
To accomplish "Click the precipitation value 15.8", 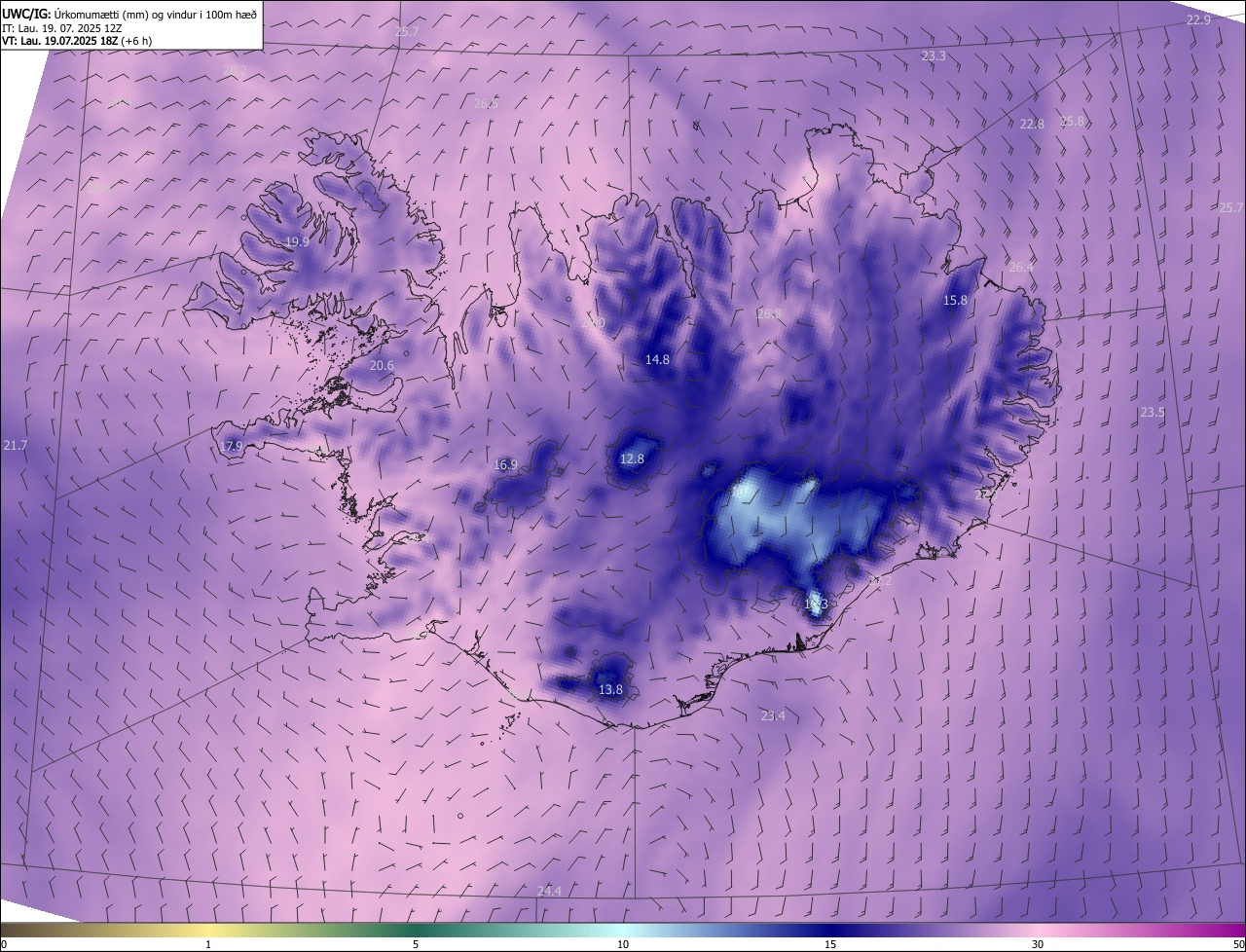I will click(x=955, y=301).
